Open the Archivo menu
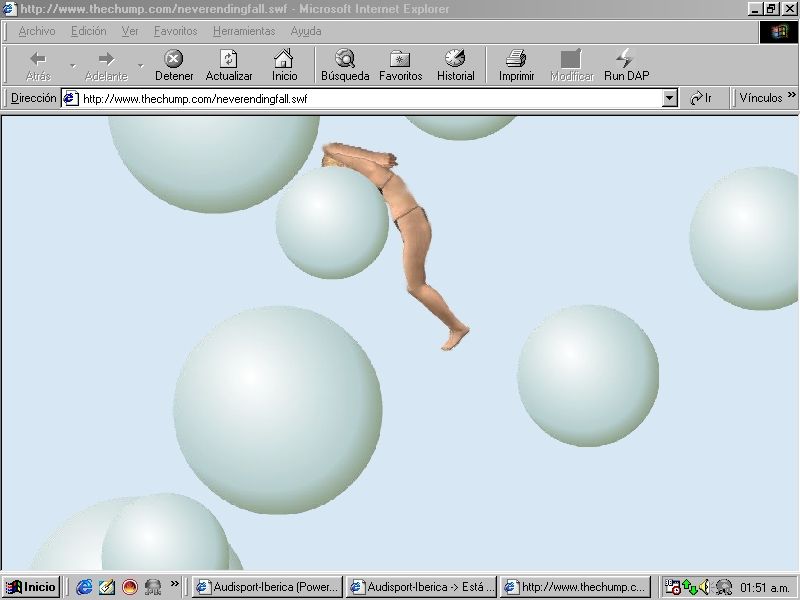This screenshot has width=800, height=600. click(37, 31)
